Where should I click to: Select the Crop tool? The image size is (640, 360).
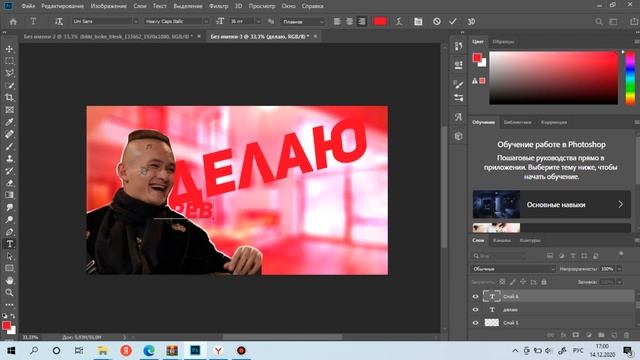(x=9, y=98)
